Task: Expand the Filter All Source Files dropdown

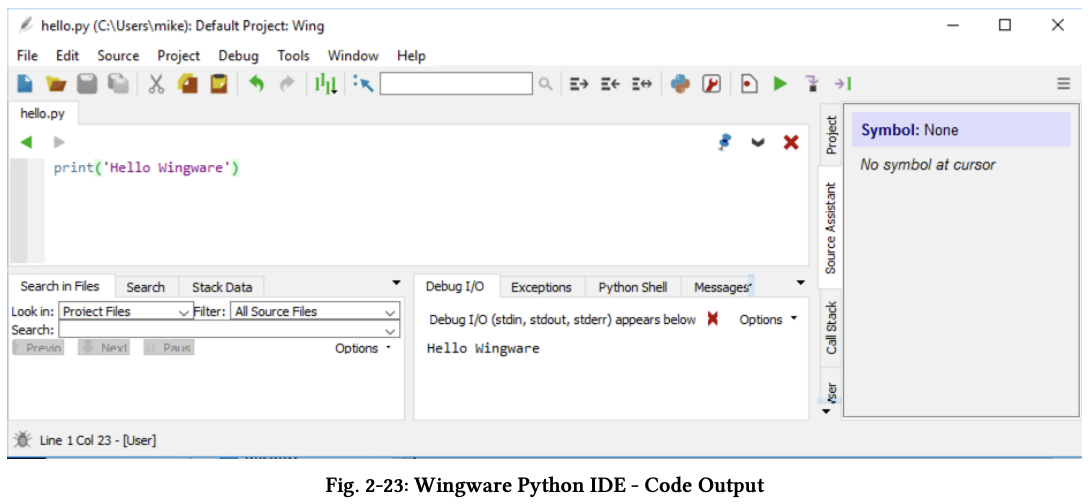Action: tap(316, 312)
